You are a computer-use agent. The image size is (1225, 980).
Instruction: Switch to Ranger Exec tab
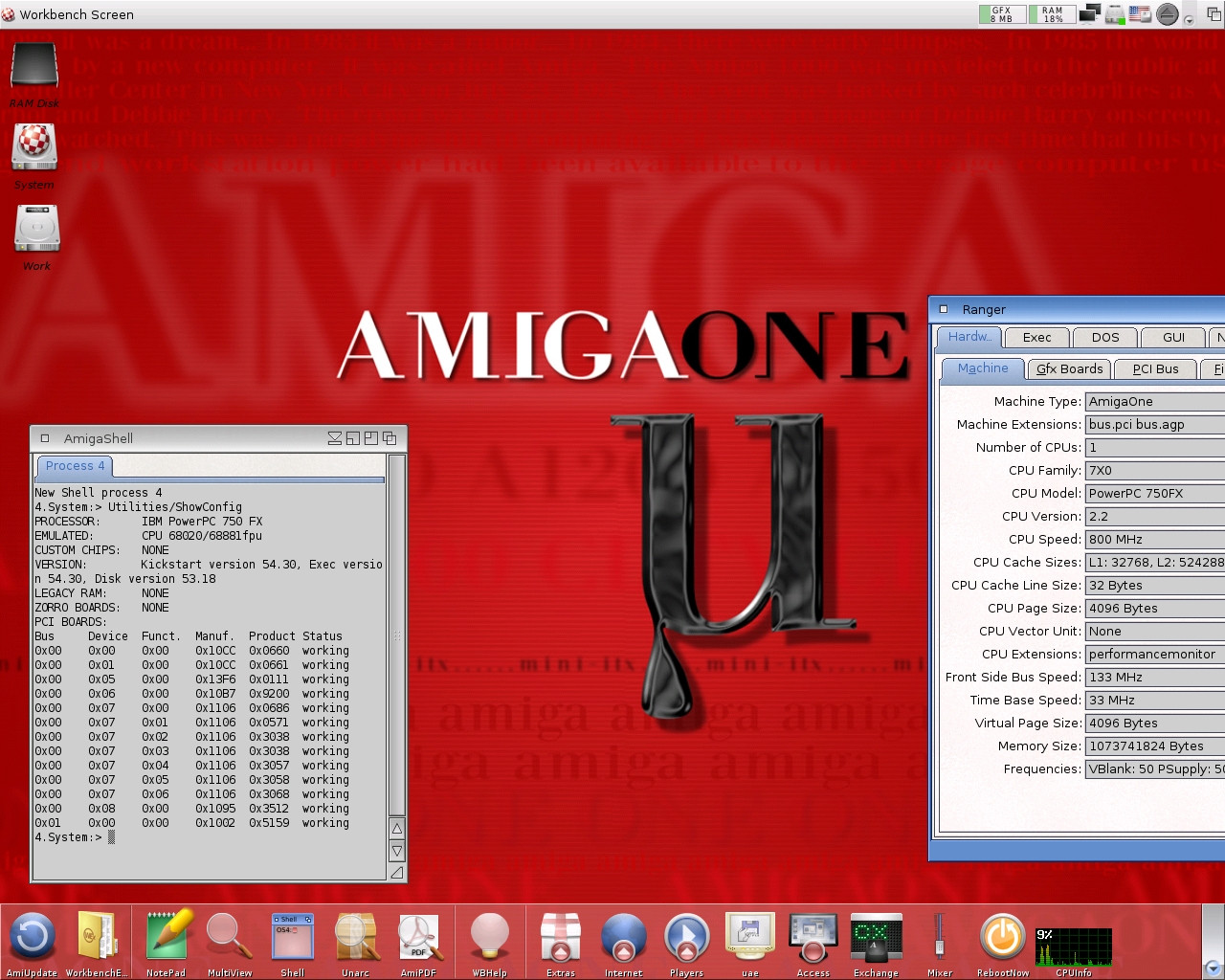(1036, 337)
